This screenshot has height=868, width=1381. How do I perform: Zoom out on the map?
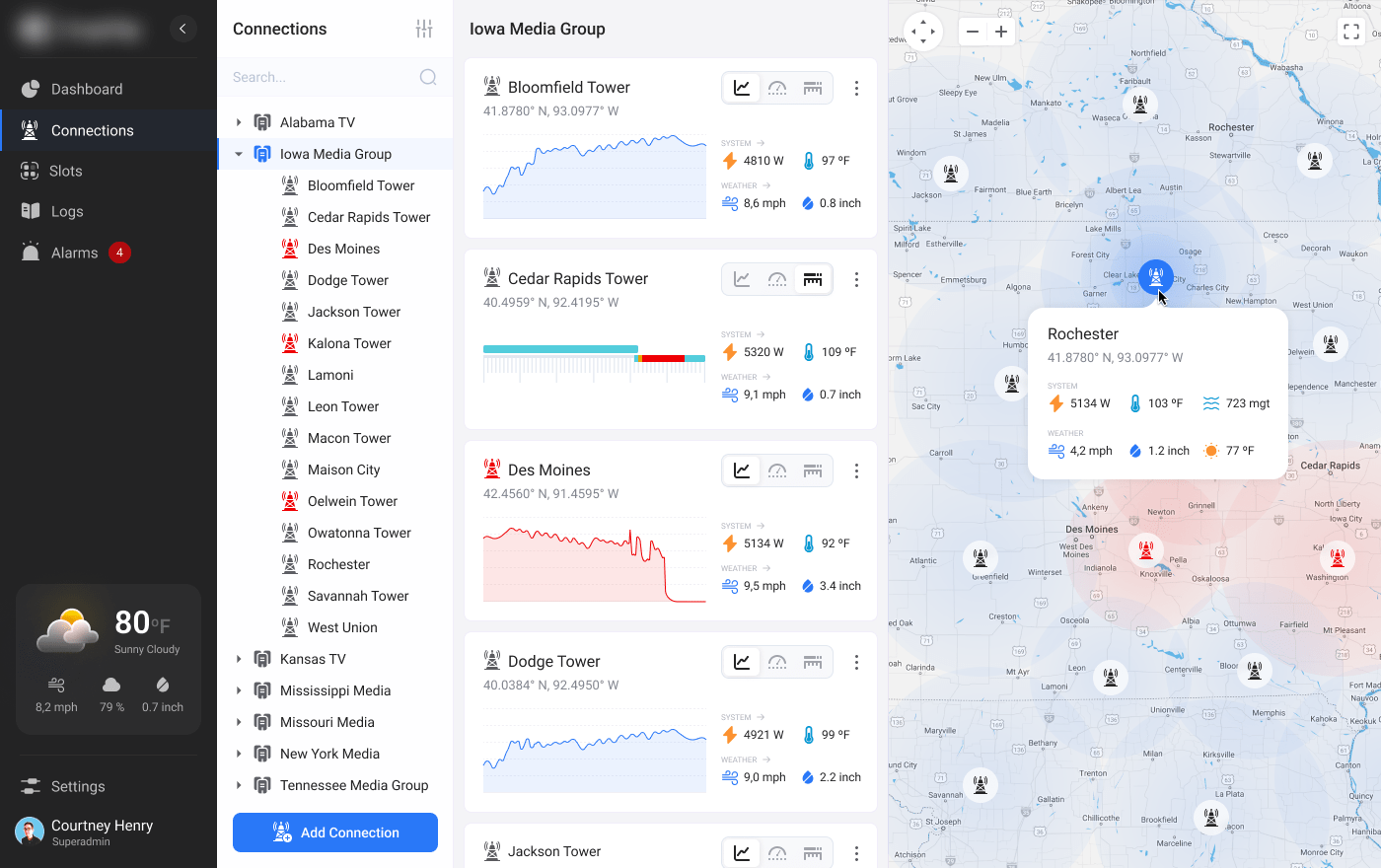click(973, 32)
